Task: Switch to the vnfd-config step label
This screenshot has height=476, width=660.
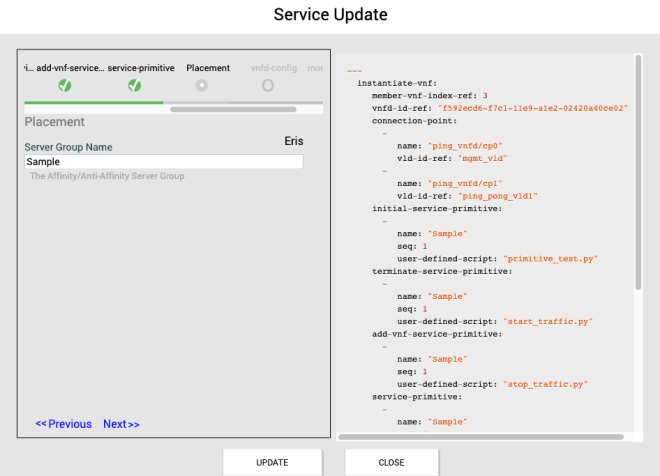Action: (x=272, y=68)
